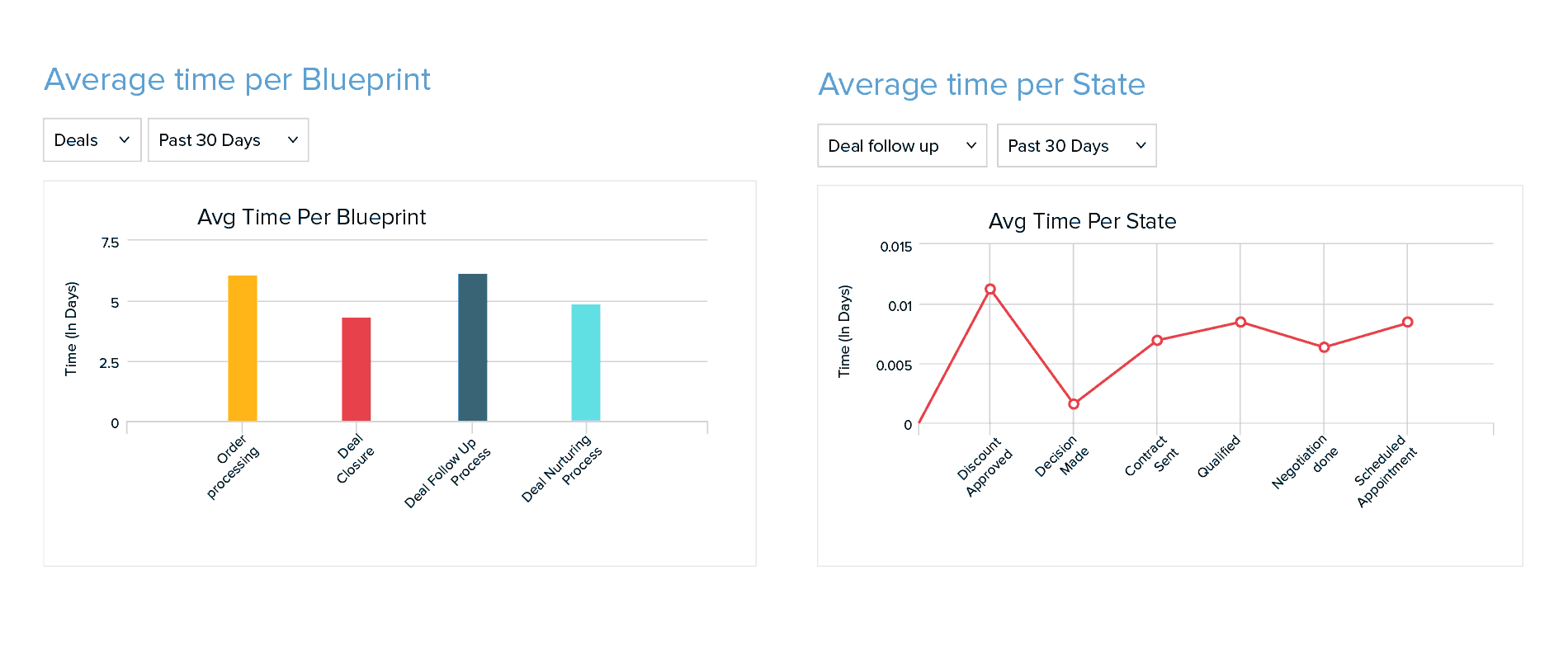Viewport: 1568px width, 660px height.
Task: Click the yellow Order processing bar
Action: click(x=243, y=348)
